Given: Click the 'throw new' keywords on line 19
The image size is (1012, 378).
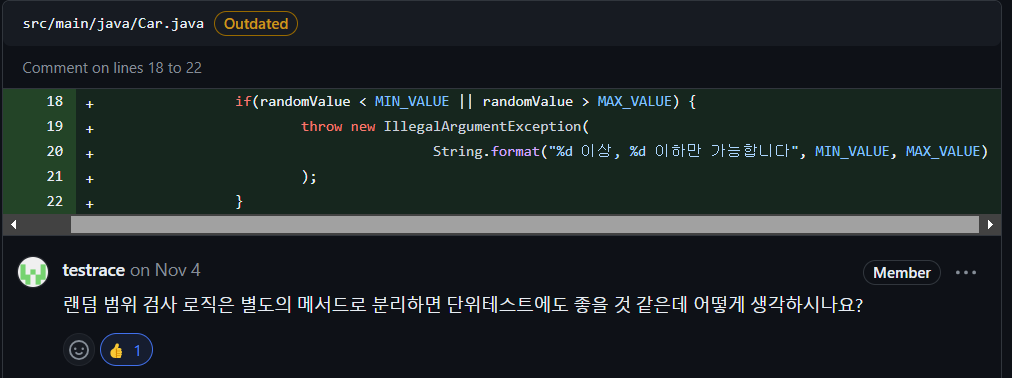Looking at the screenshot, I should [339, 126].
